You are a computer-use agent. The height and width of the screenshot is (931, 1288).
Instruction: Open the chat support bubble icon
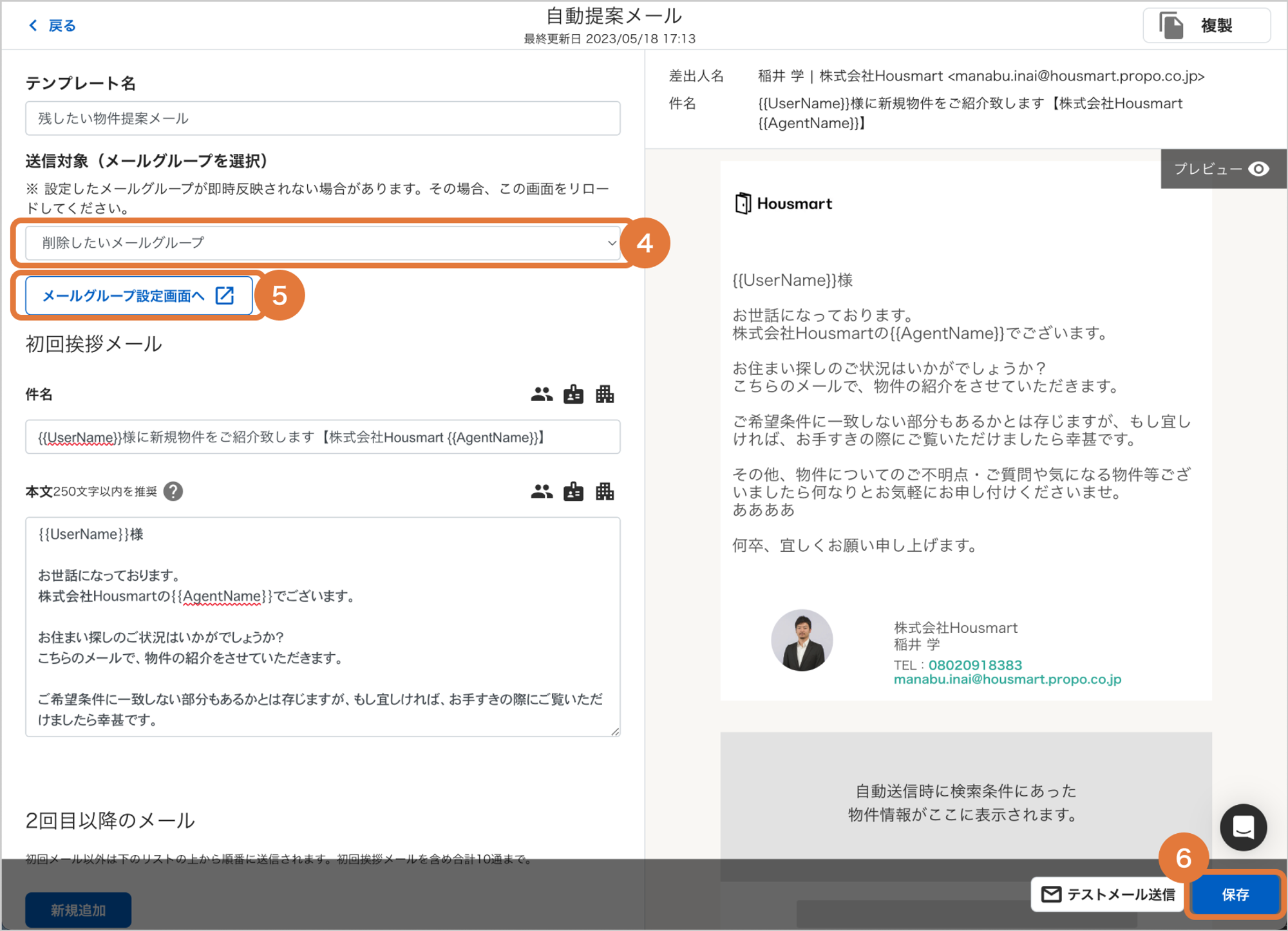1243,827
